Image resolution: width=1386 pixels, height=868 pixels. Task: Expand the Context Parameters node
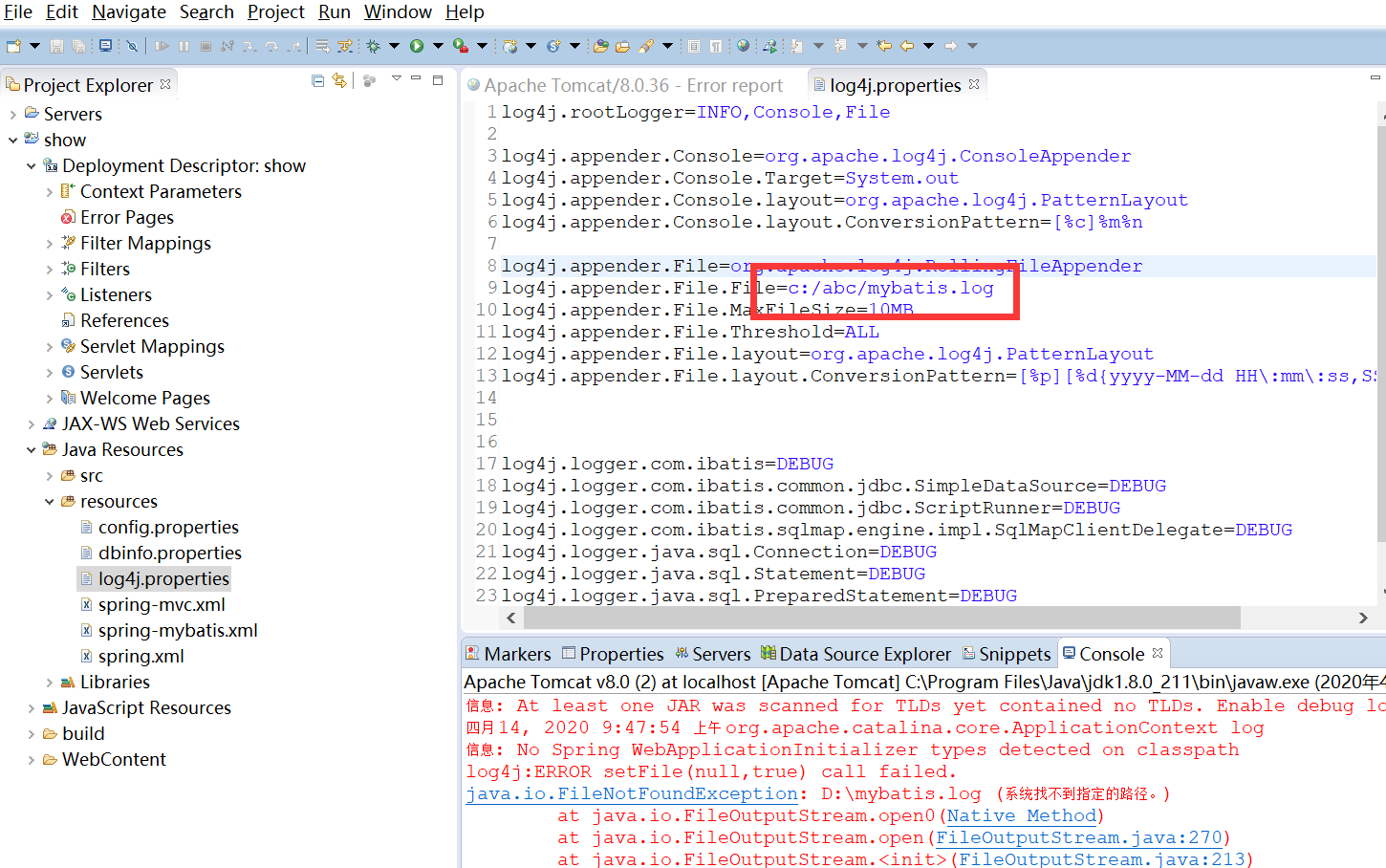[x=50, y=191]
